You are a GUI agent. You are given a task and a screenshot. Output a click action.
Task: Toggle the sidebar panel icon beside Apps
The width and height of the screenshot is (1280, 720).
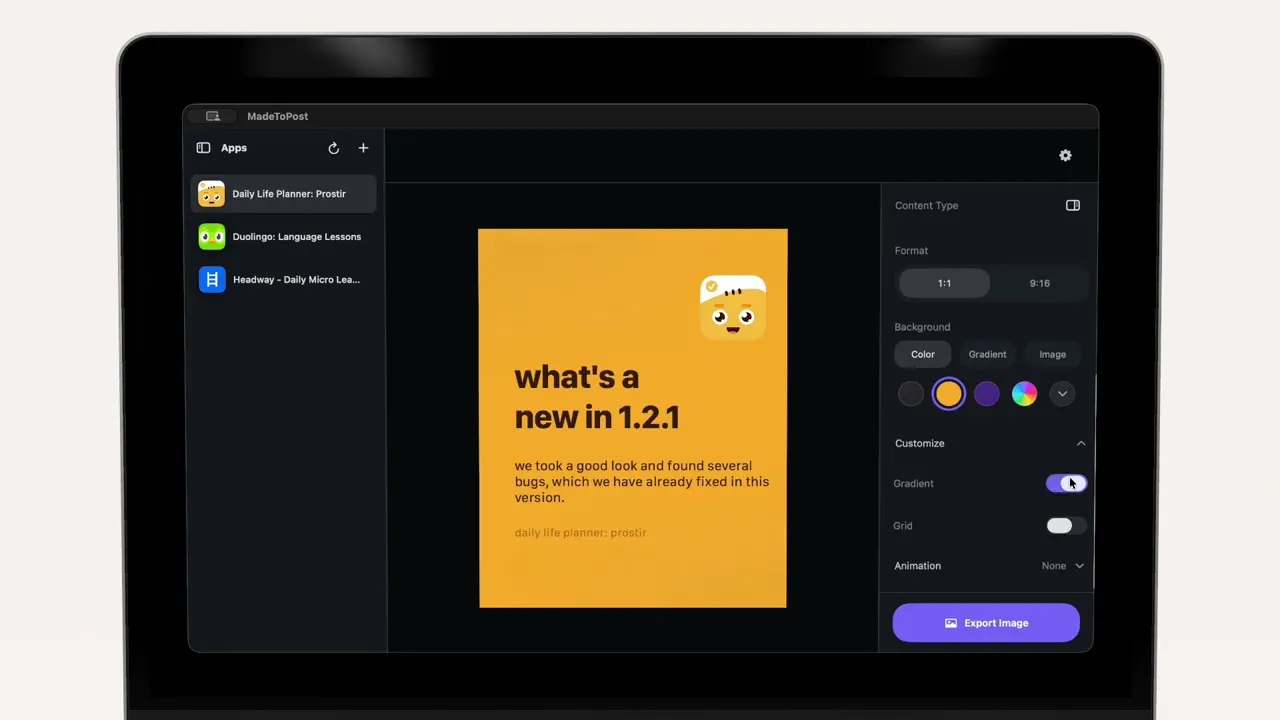pos(203,148)
